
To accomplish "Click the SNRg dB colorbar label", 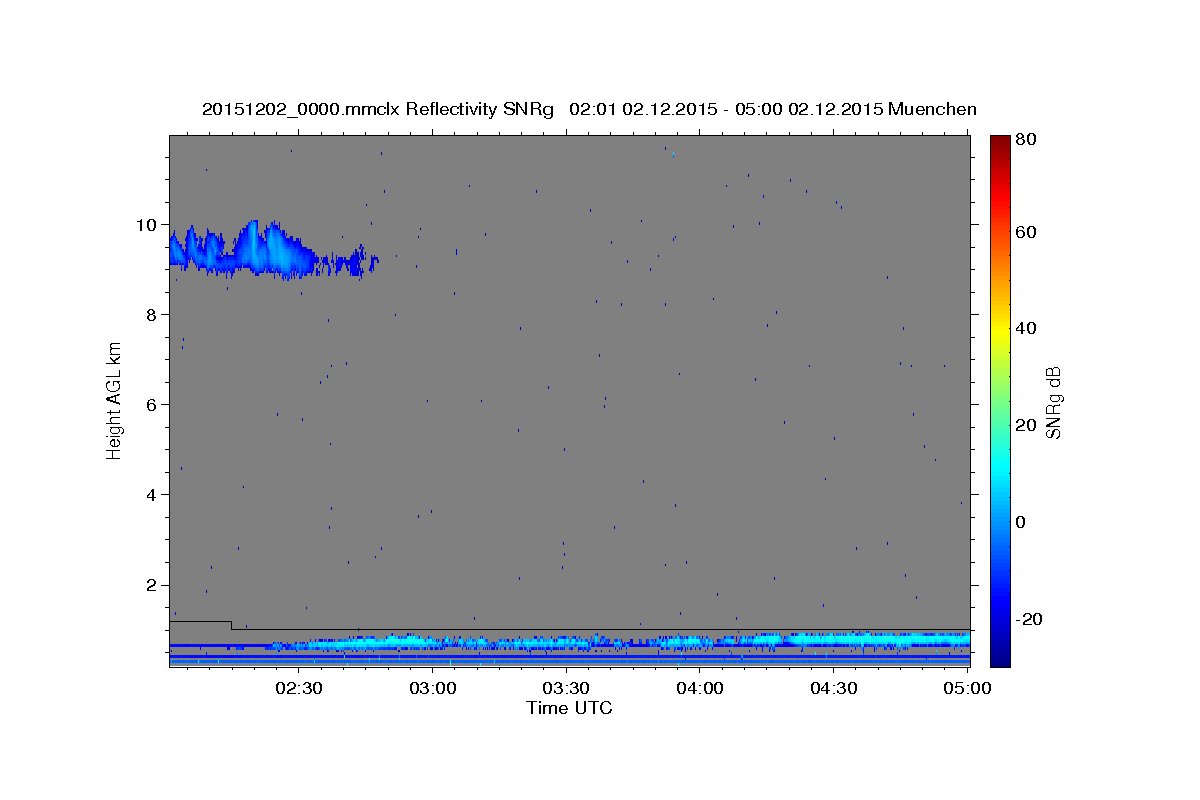I will 1053,403.
